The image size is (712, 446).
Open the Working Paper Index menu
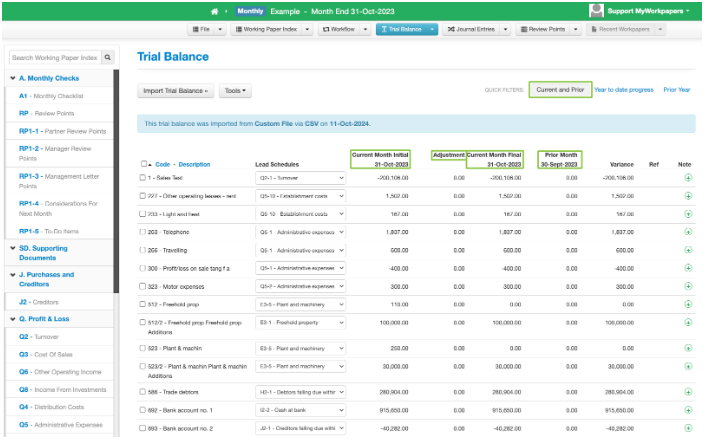click(x=272, y=30)
